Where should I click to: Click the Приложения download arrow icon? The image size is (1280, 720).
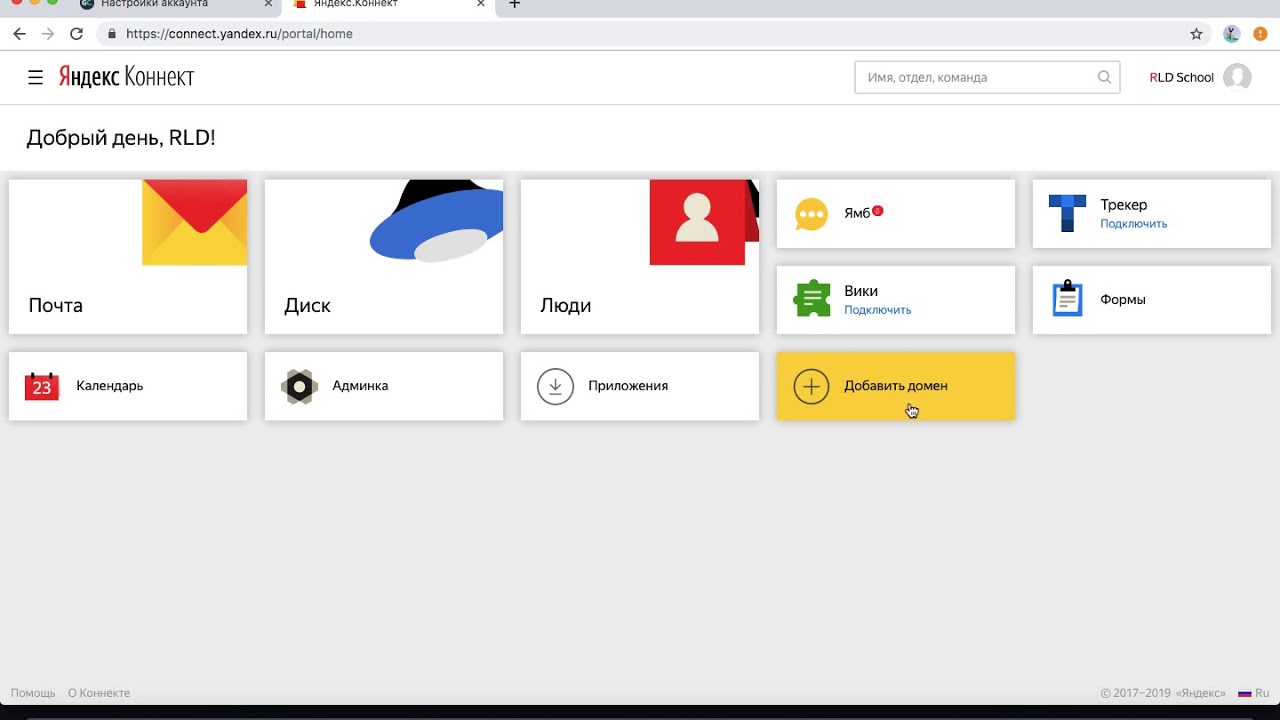click(555, 386)
